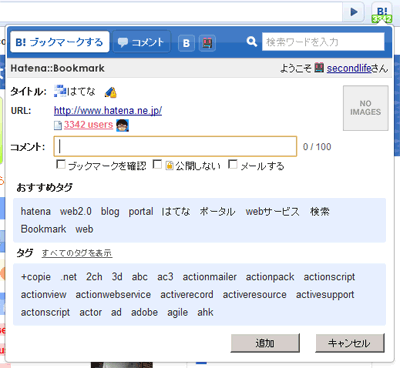Select recommended tag はてな

point(176,211)
